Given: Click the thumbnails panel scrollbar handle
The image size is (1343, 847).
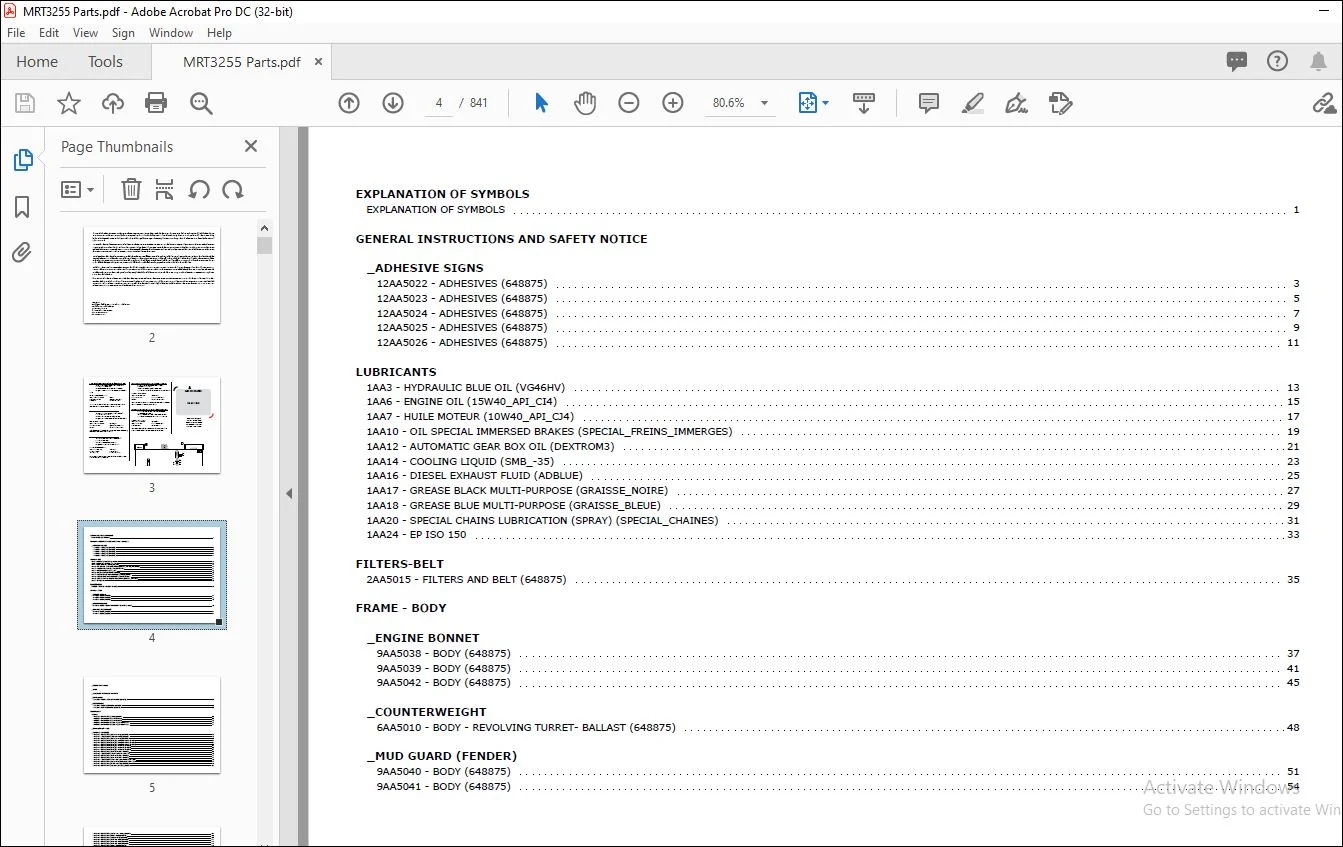Looking at the screenshot, I should pyautogui.click(x=264, y=245).
